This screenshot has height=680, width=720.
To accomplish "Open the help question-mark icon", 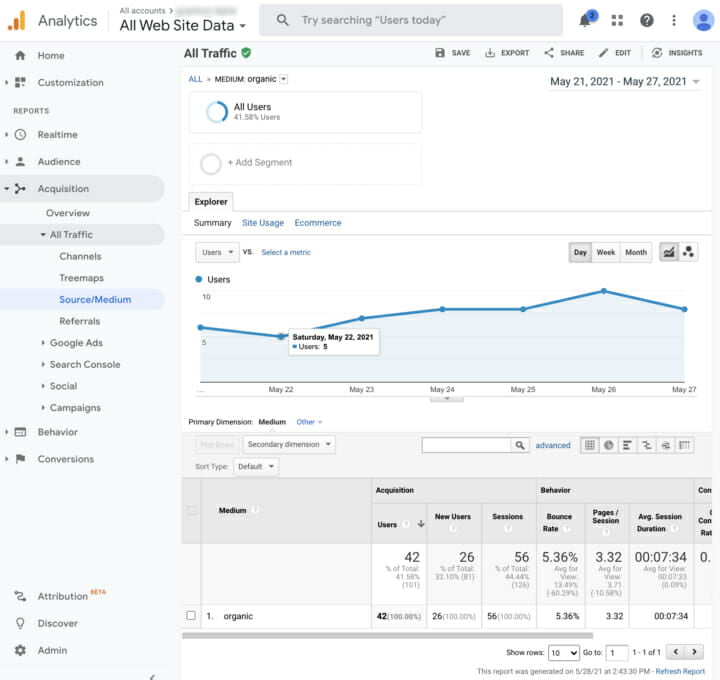I will coord(647,20).
